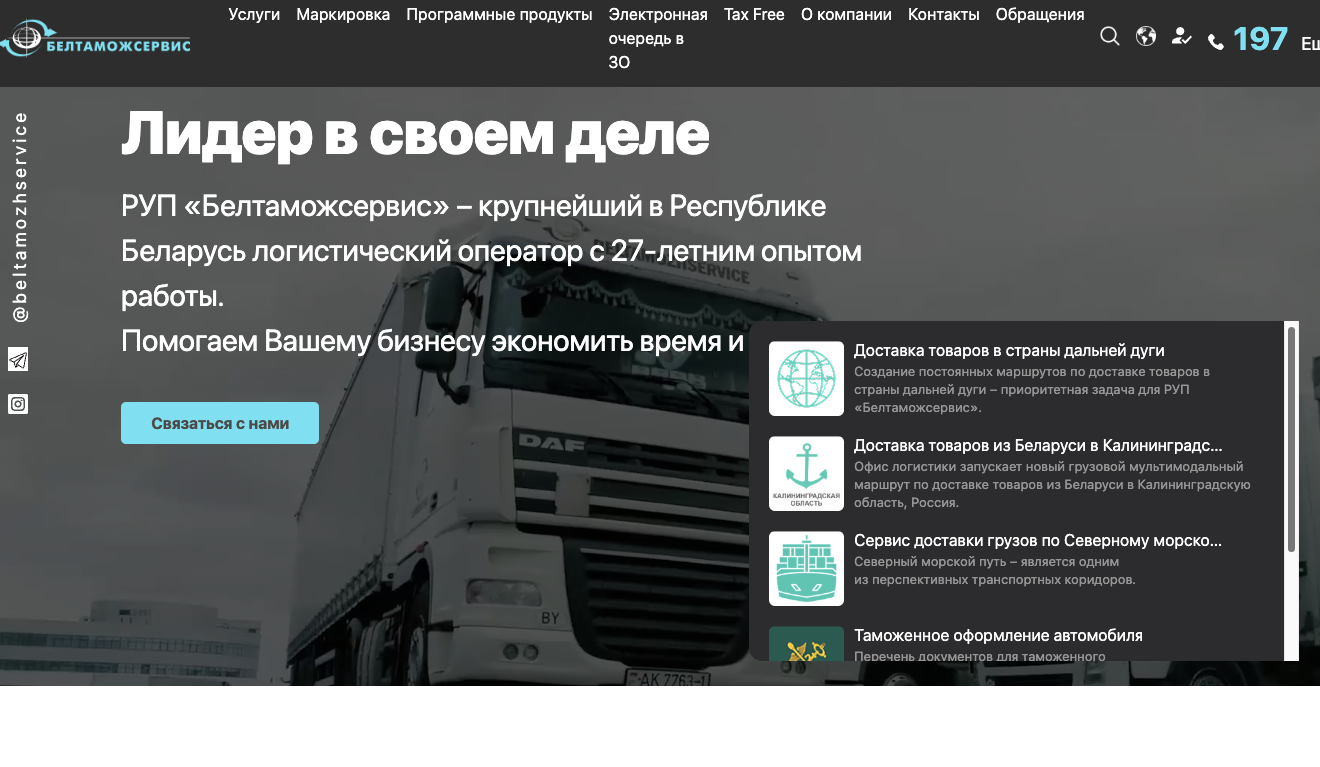Open Электронная очередь в ЗО

[658, 38]
